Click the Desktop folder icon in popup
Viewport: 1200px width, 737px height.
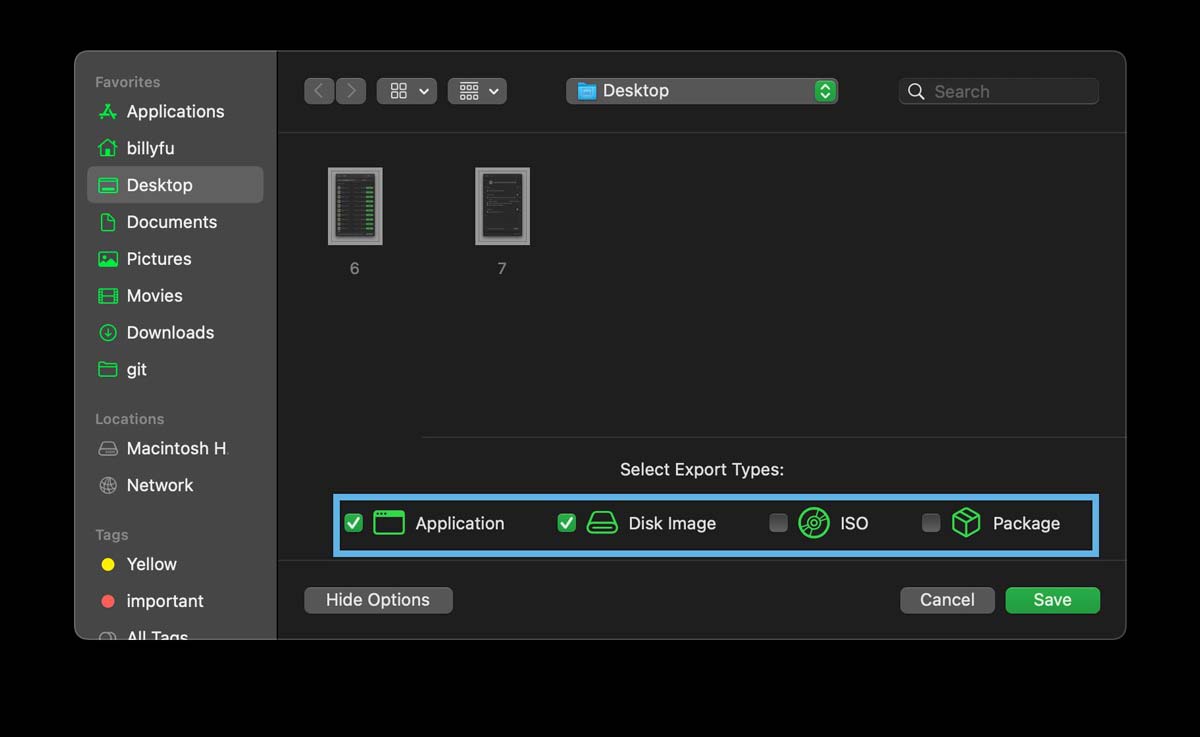coord(587,91)
